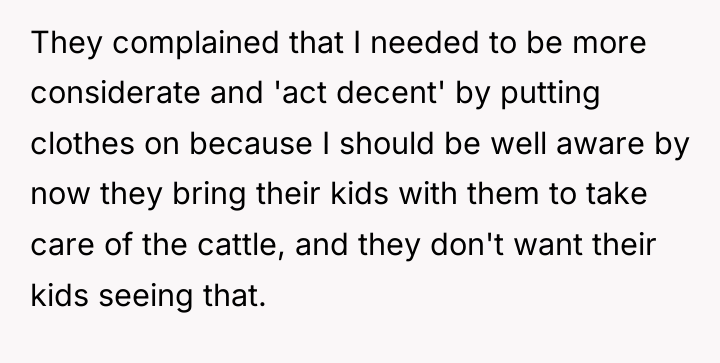This screenshot has height=363, width=720.
Task: Click the word "care"
Action: [x=62, y=246]
